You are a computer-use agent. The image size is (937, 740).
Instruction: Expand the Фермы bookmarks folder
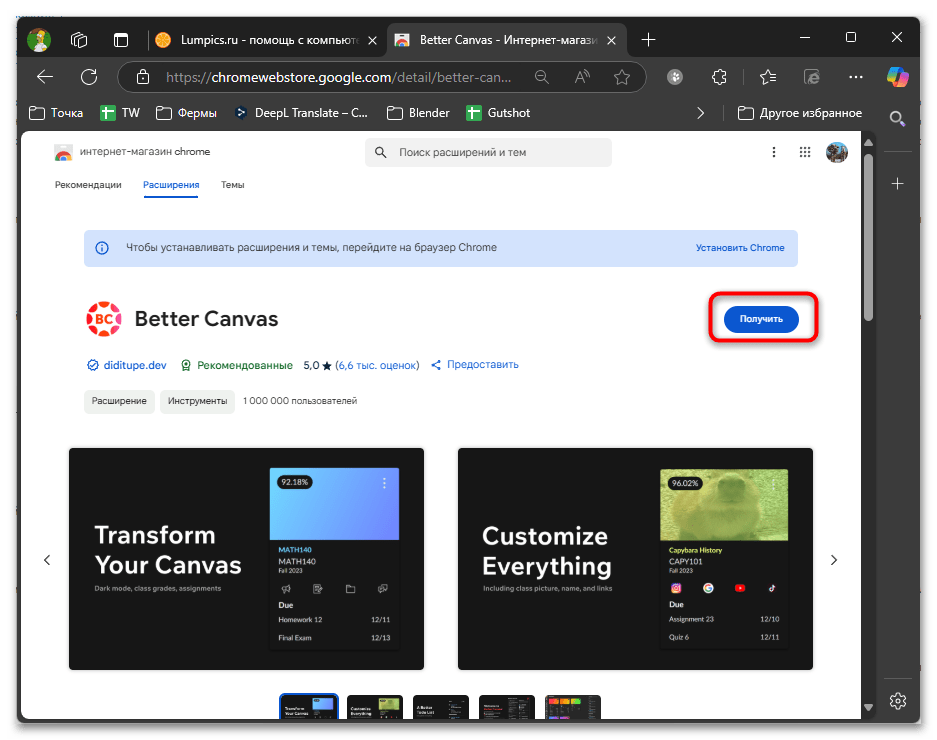coord(186,113)
